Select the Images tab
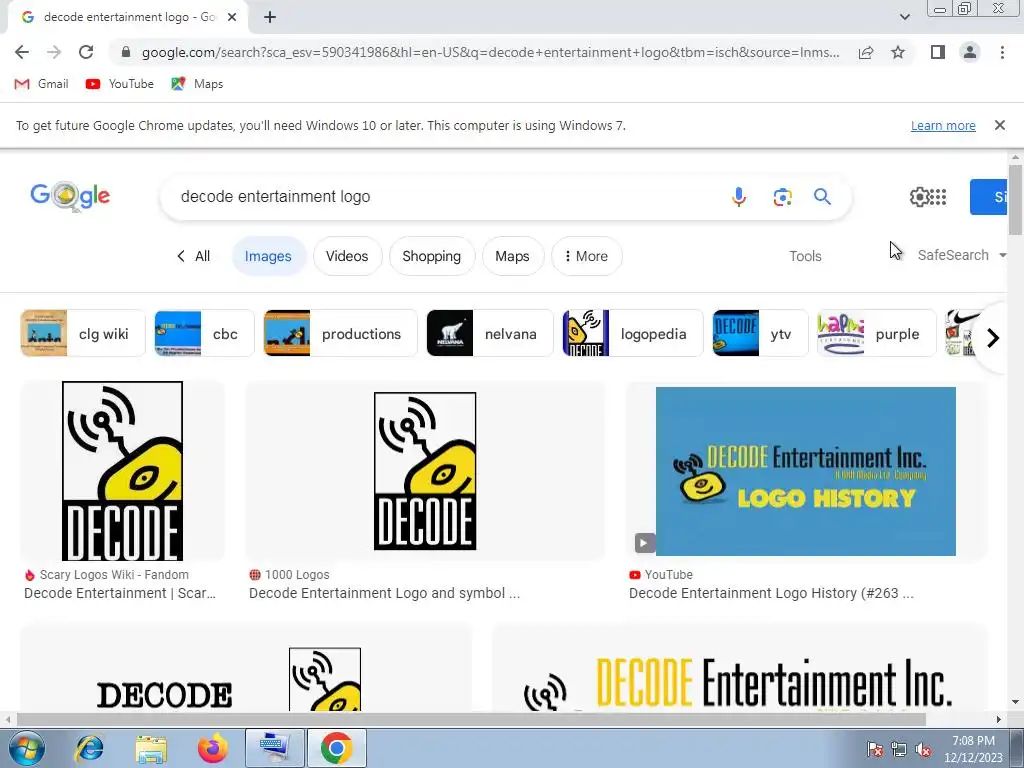This screenshot has width=1024, height=768. pos(268,256)
